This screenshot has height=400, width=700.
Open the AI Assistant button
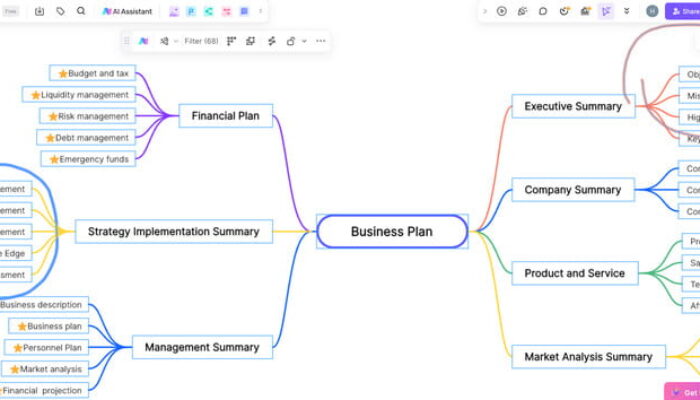tap(127, 11)
